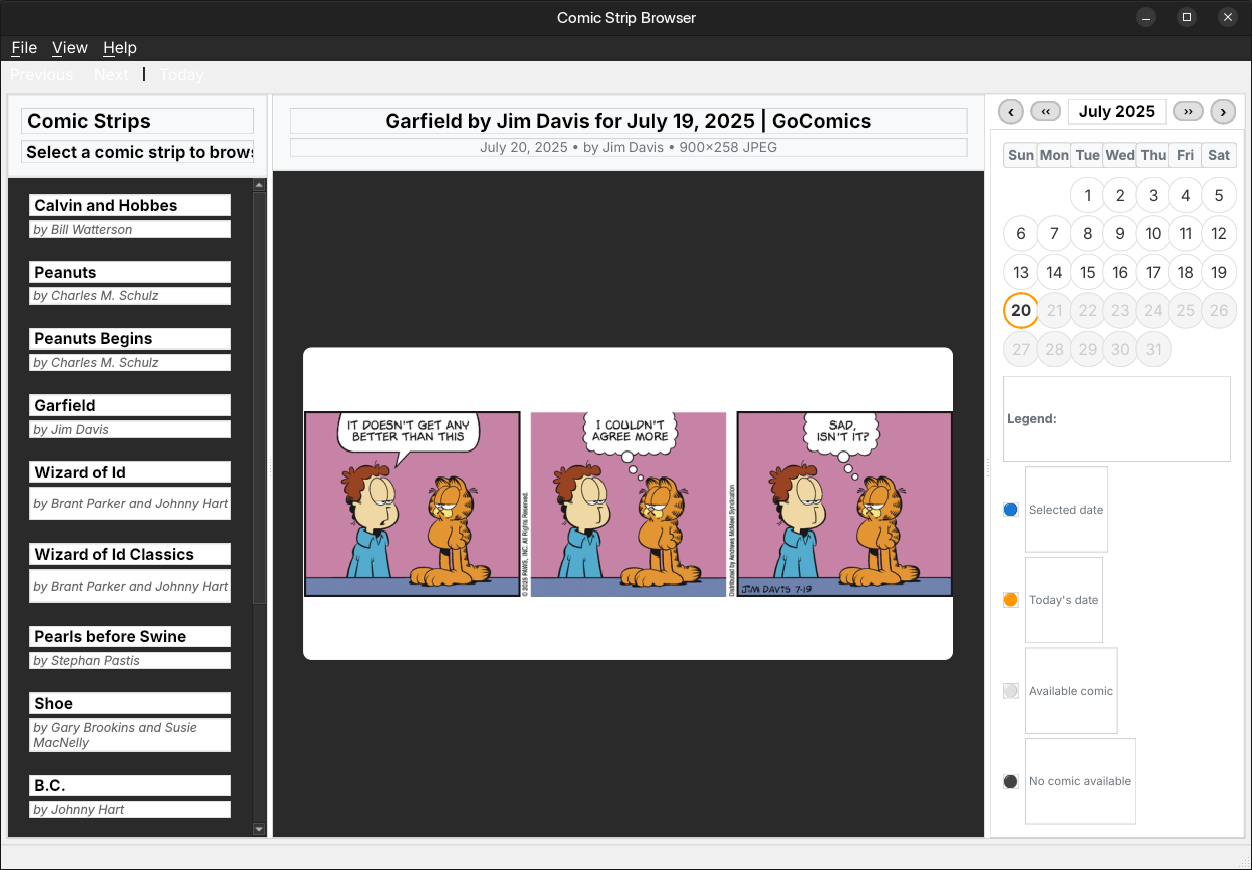Image resolution: width=1252 pixels, height=870 pixels.
Task: Select Calvin and Hobbes comic strip
Action: (130, 206)
